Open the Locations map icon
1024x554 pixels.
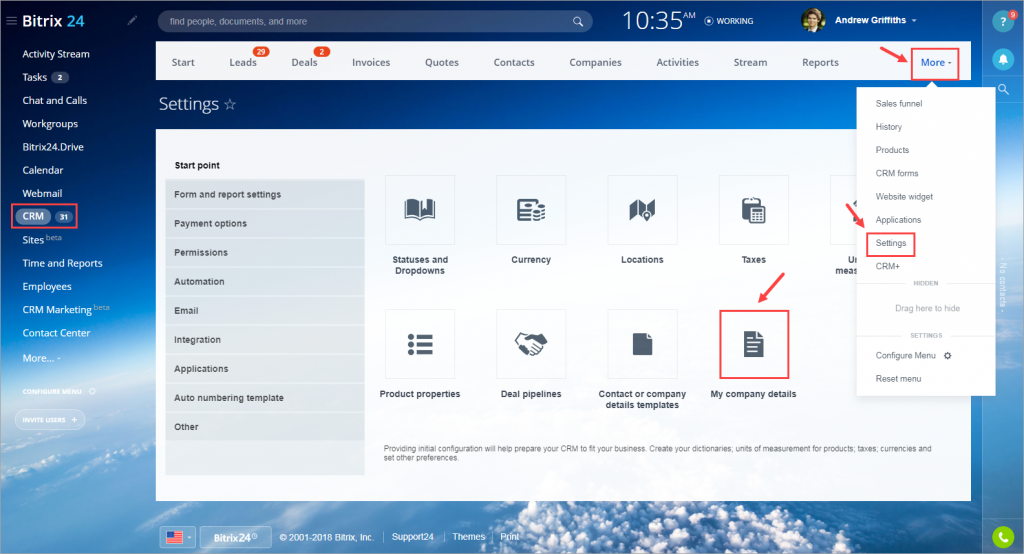[x=642, y=210]
